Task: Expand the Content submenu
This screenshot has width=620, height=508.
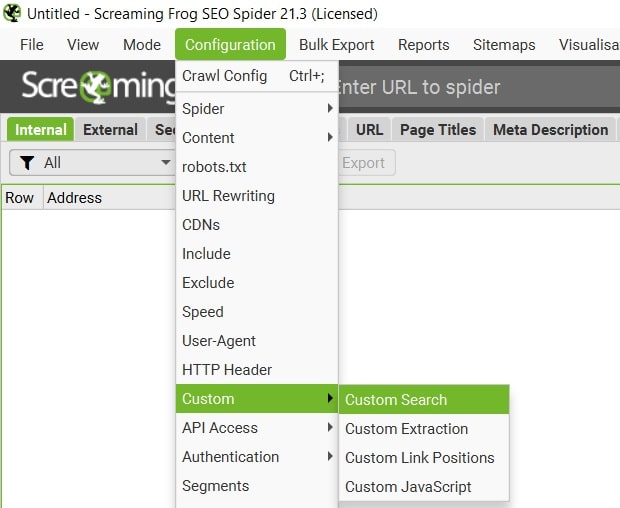Action: click(257, 138)
